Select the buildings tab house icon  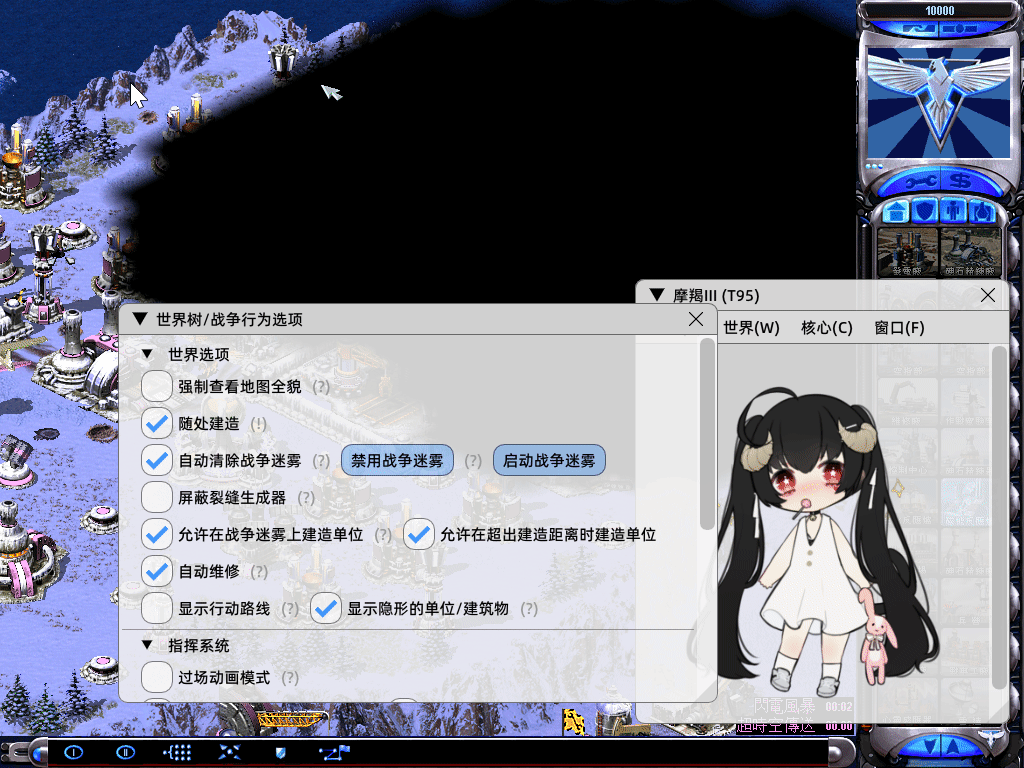896,211
